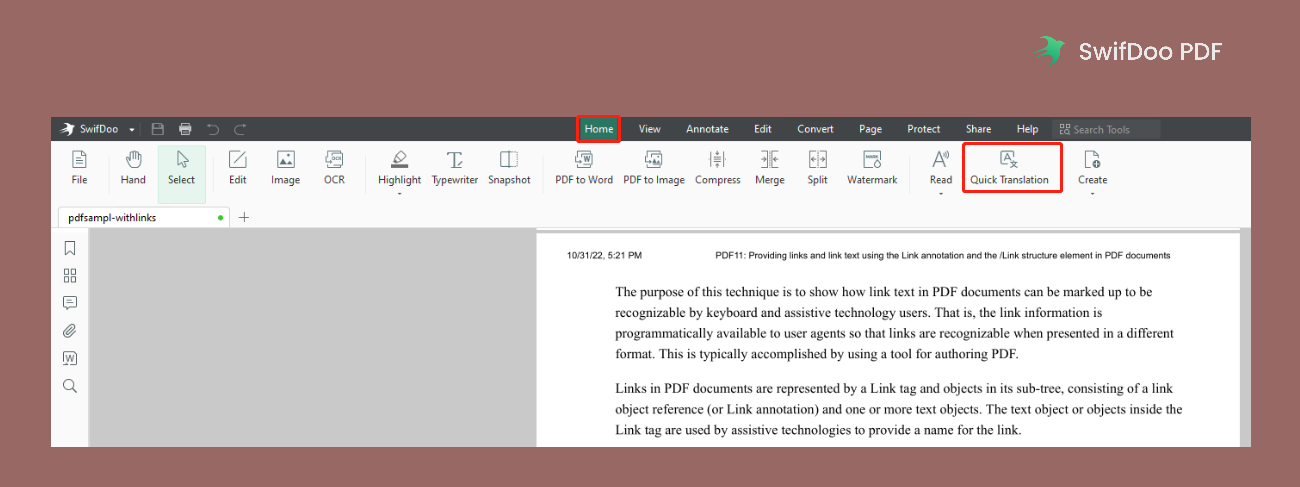Convert with PDF to Word
This screenshot has height=487, width=1300.
point(584,168)
